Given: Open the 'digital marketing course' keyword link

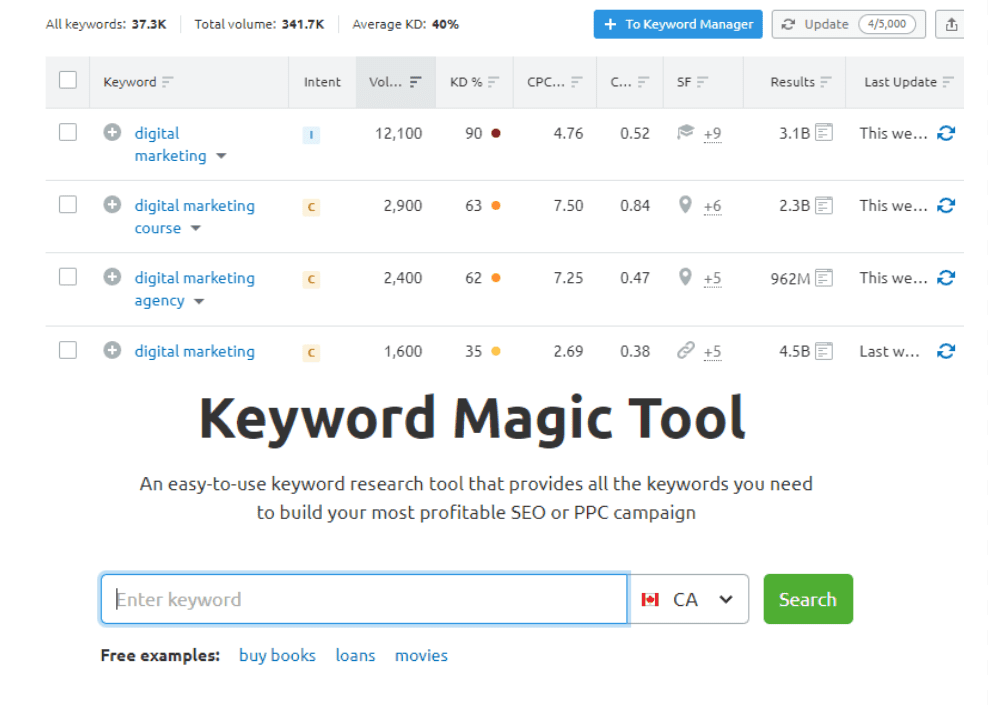Looking at the screenshot, I should click(195, 217).
